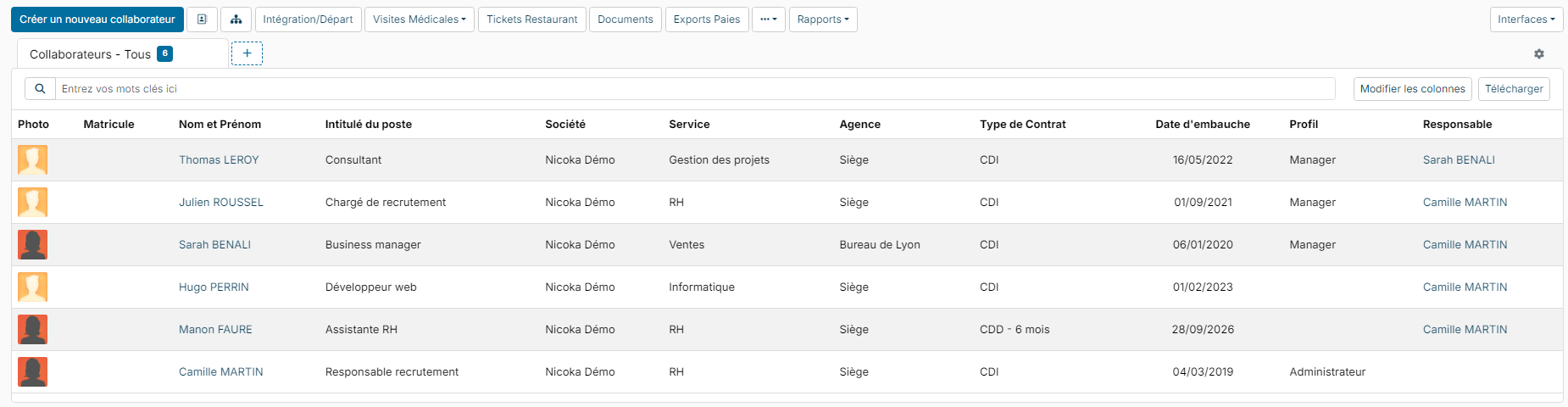Open Camille MARTIN responsable link in Julien ROUSSEL row
This screenshot has height=407, width=1568.
tap(1465, 202)
